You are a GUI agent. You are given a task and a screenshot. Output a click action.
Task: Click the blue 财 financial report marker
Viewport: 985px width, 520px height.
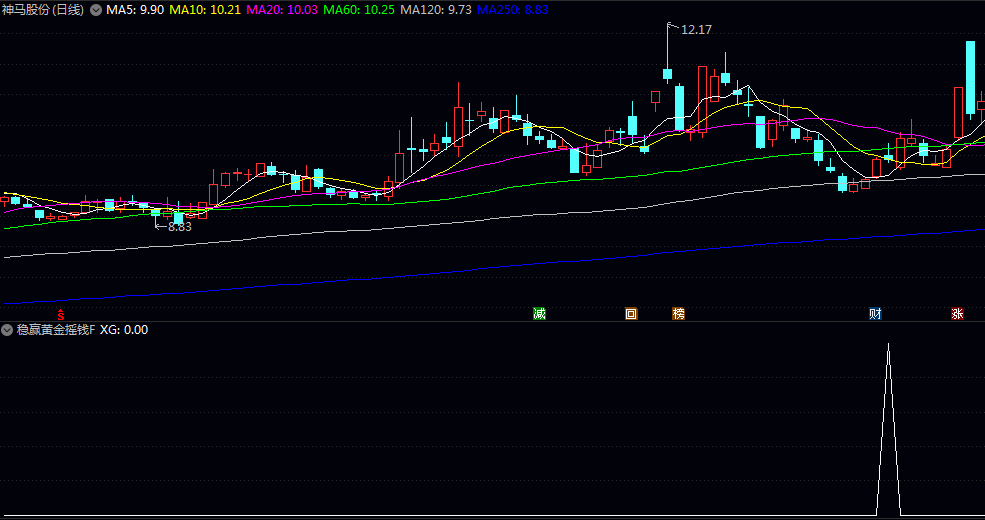tap(875, 314)
